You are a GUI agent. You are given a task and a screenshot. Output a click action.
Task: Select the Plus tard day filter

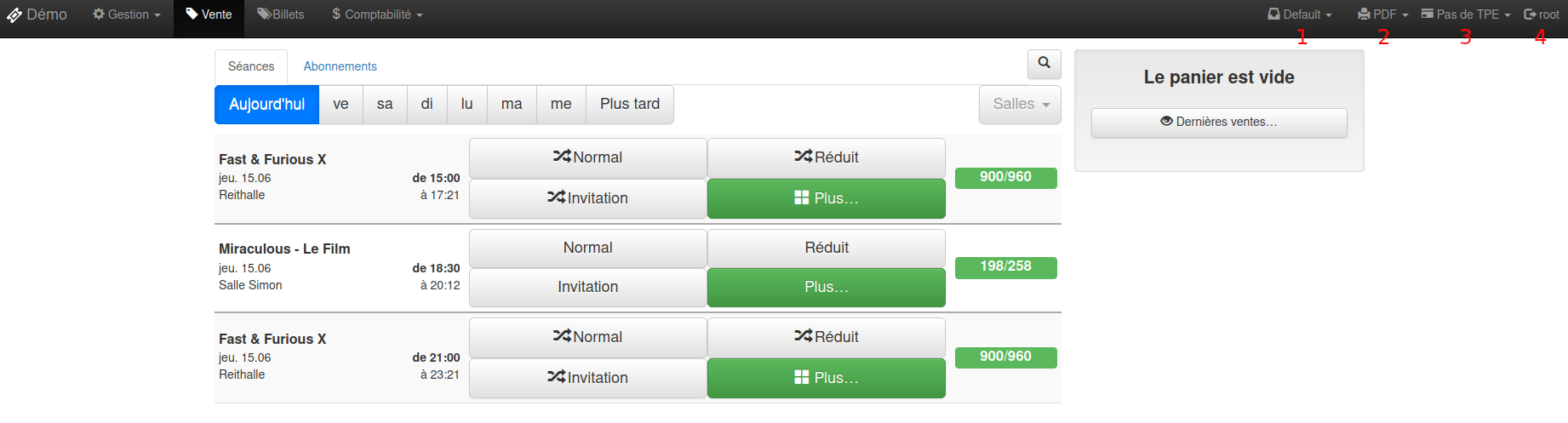click(x=629, y=105)
